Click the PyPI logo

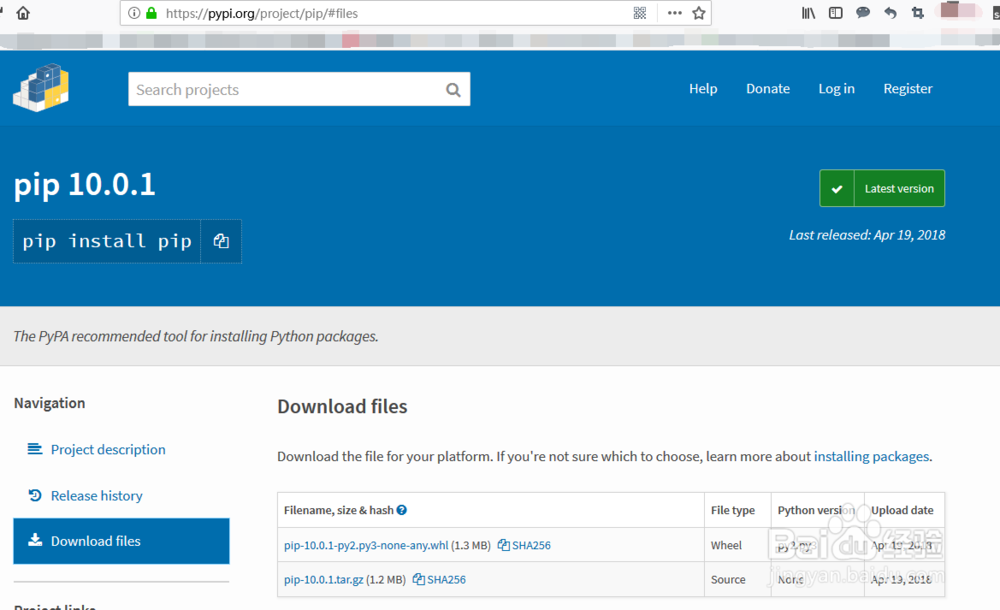(41, 88)
